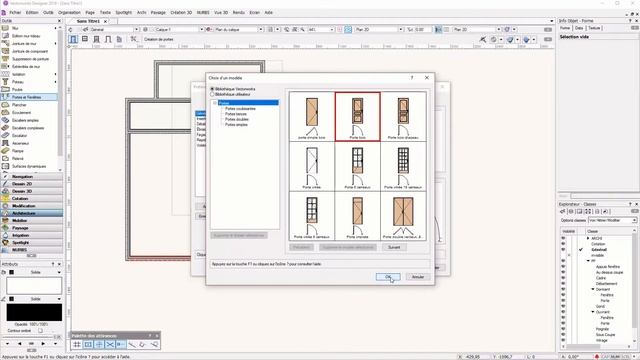Viewport: 640px width, 360px height.
Task: Open the Mobilier tool set
Action: point(32,221)
